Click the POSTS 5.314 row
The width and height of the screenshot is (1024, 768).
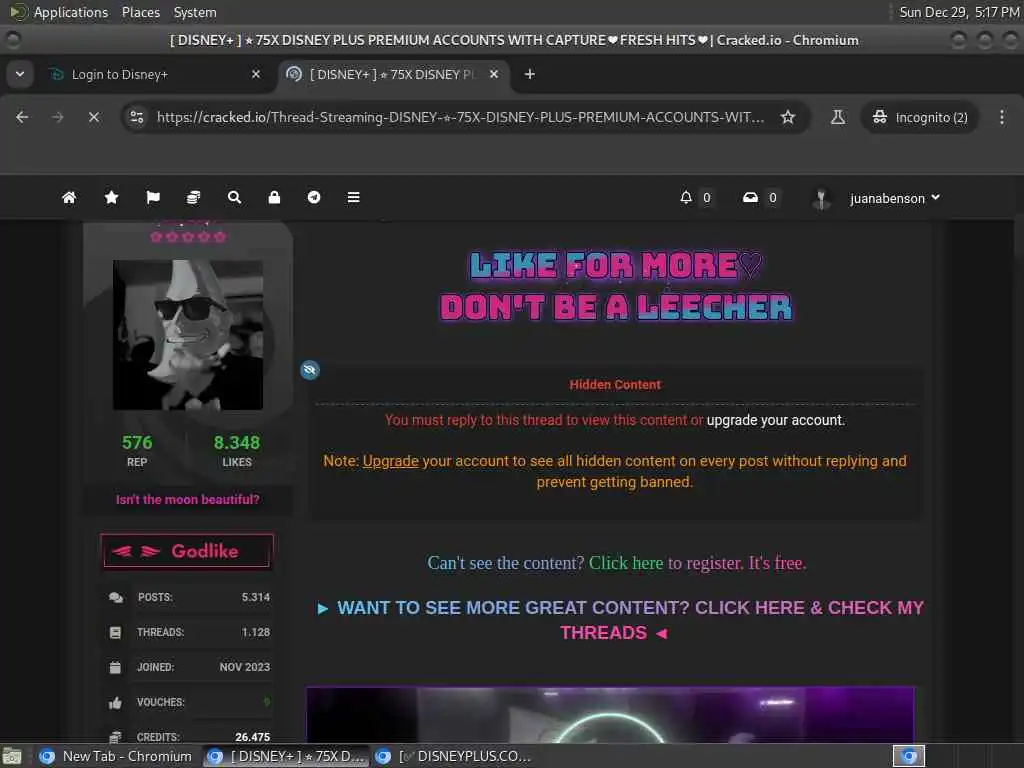[x=189, y=597]
